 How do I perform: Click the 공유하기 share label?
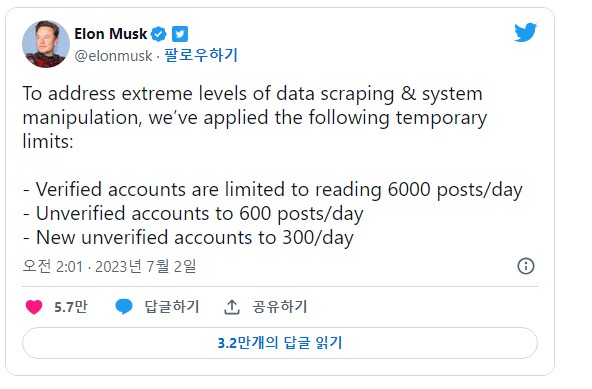280,306
